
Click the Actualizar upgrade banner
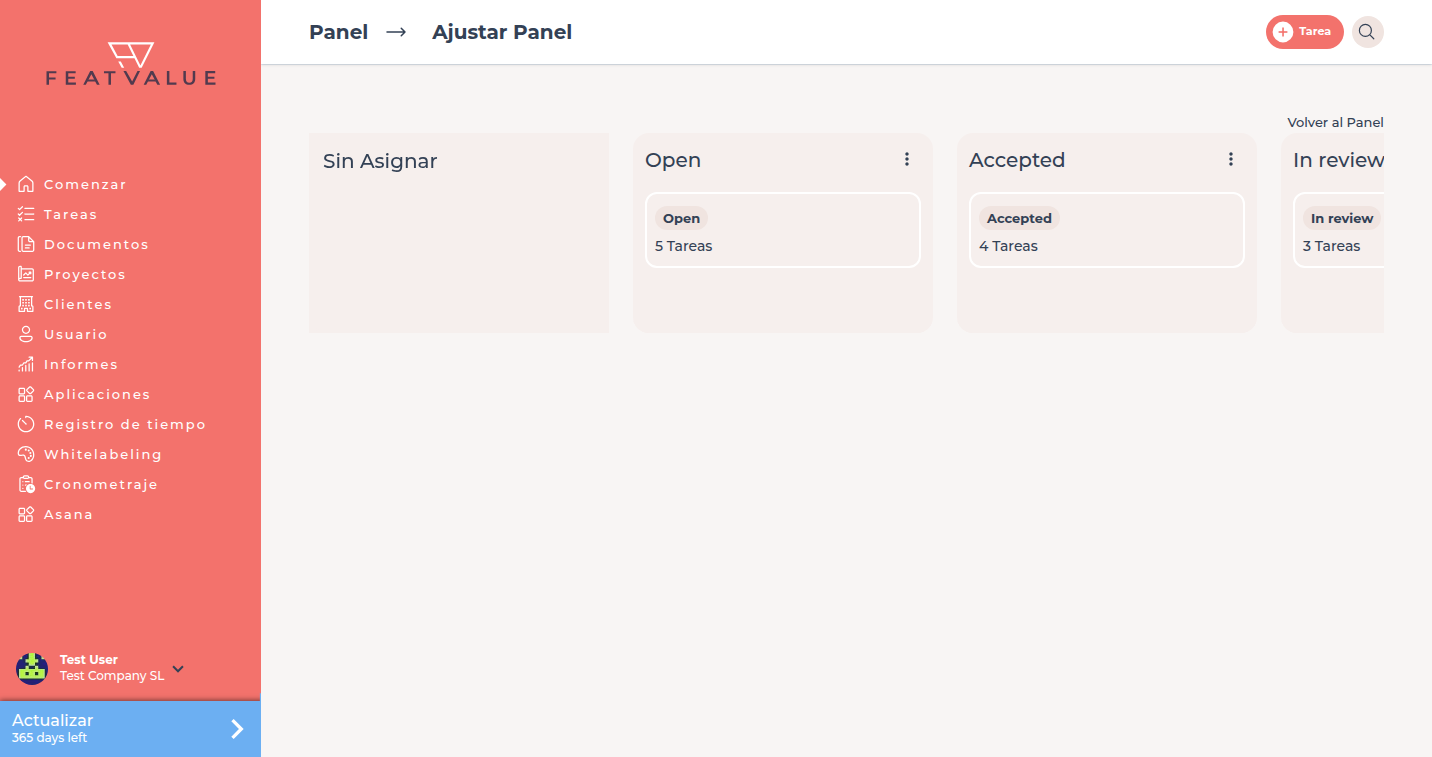(130, 729)
